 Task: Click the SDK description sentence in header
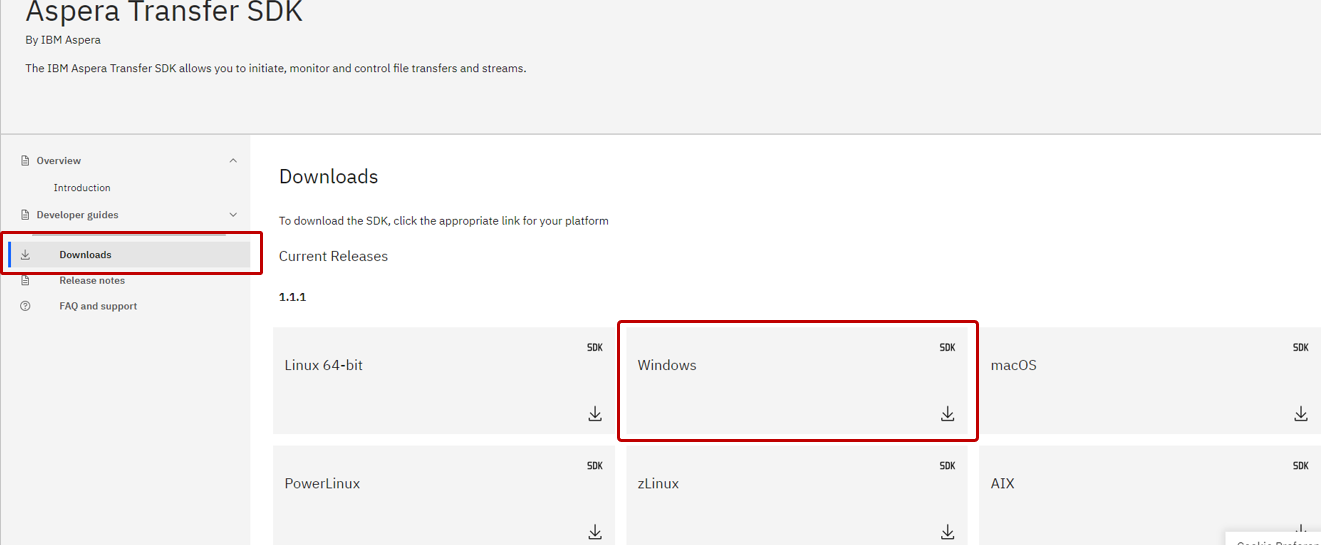(275, 69)
